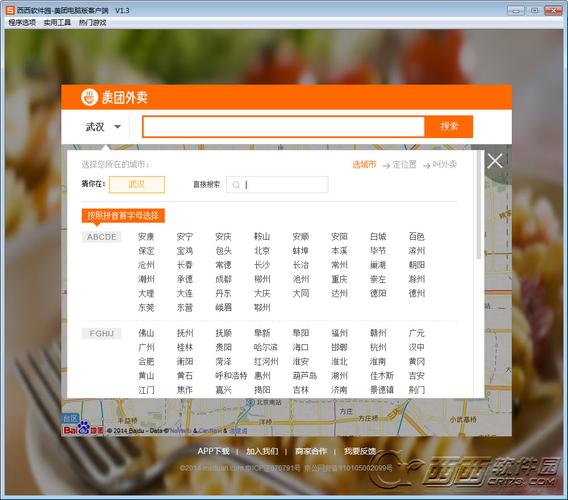Choose city 安庆
Screen dimensions: 568x500
tap(223, 237)
